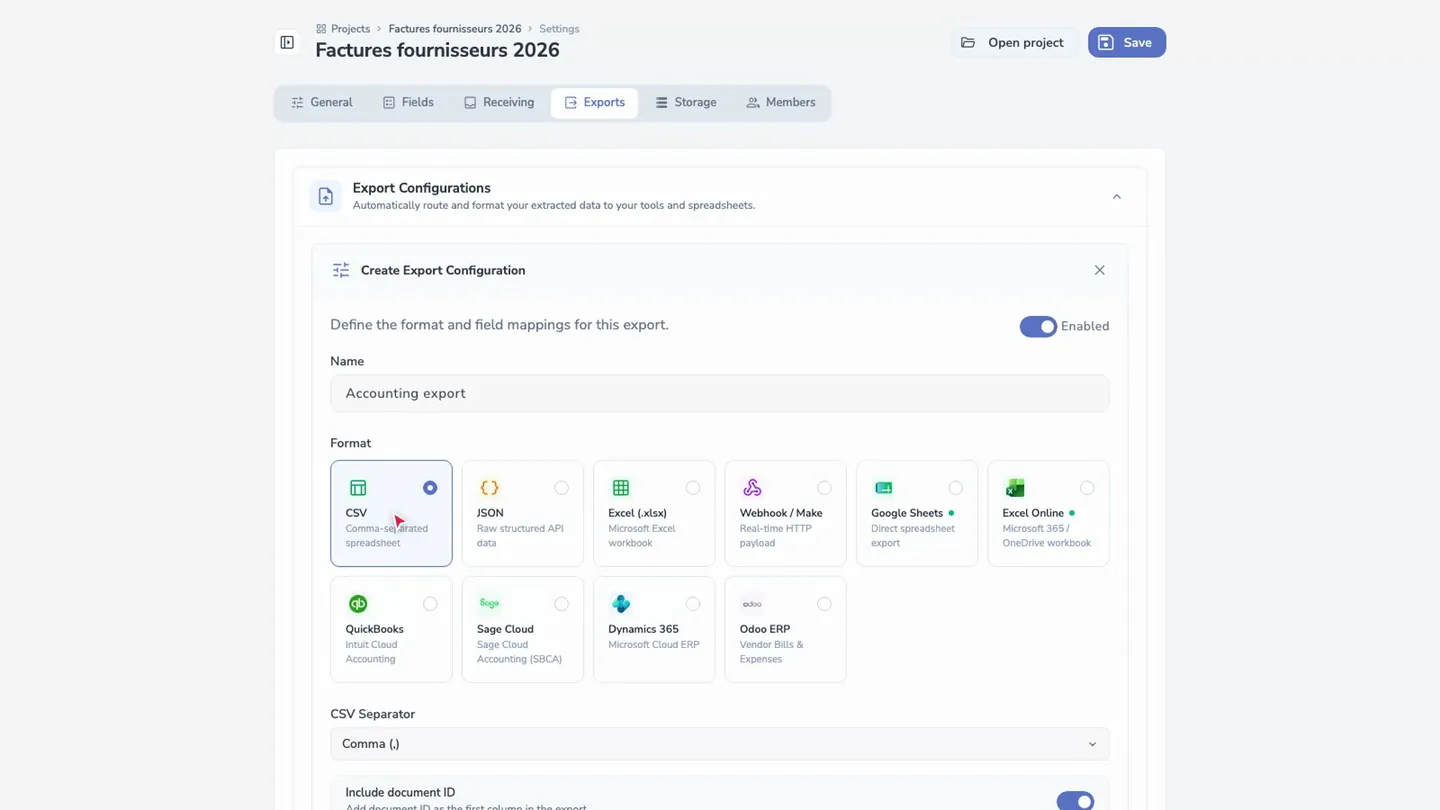Click the Dynamics 365 logo icon
This screenshot has width=1440, height=810.
coord(621,604)
